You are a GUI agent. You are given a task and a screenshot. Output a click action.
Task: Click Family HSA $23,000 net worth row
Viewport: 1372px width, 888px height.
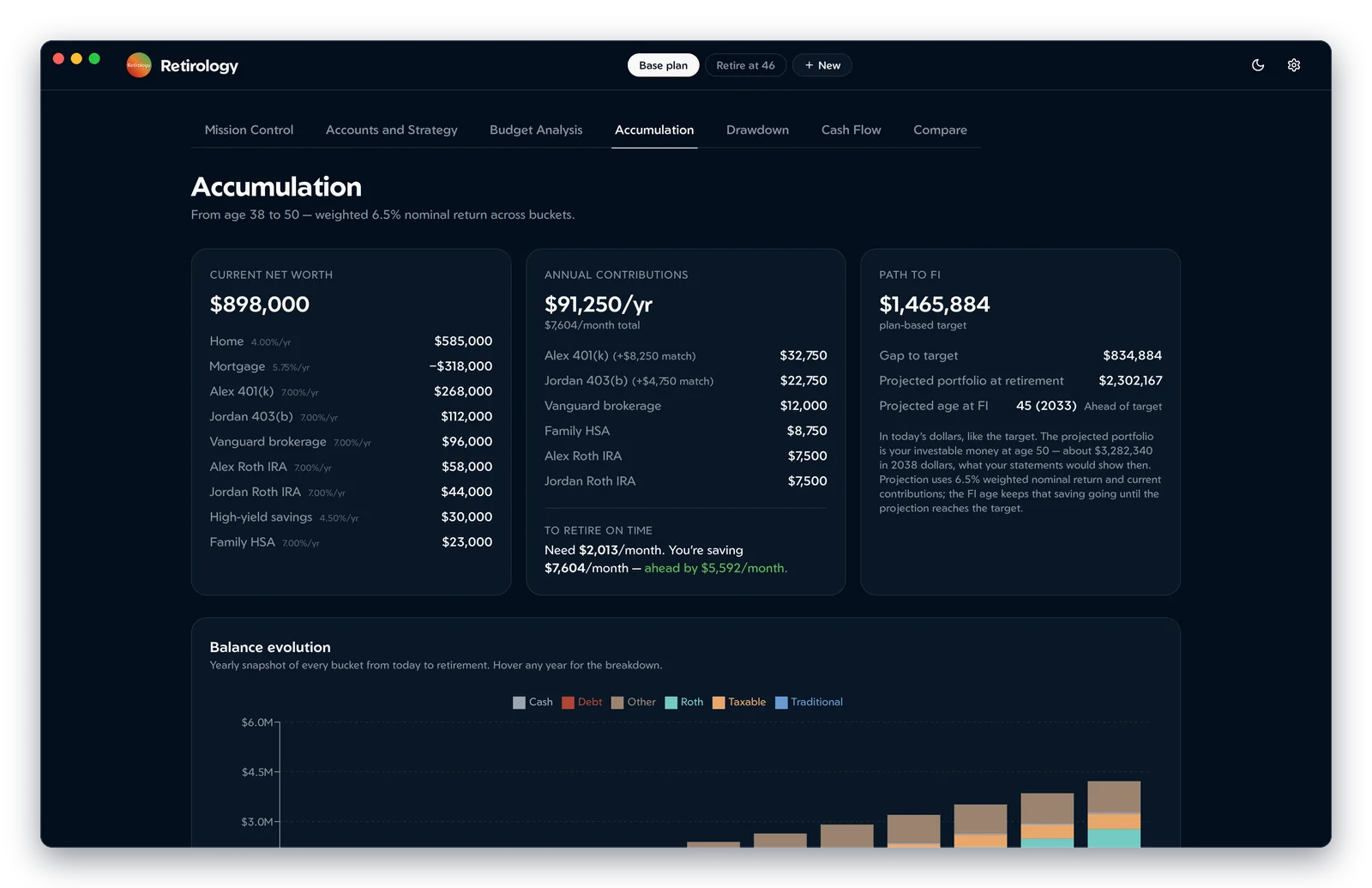pyautogui.click(x=351, y=542)
